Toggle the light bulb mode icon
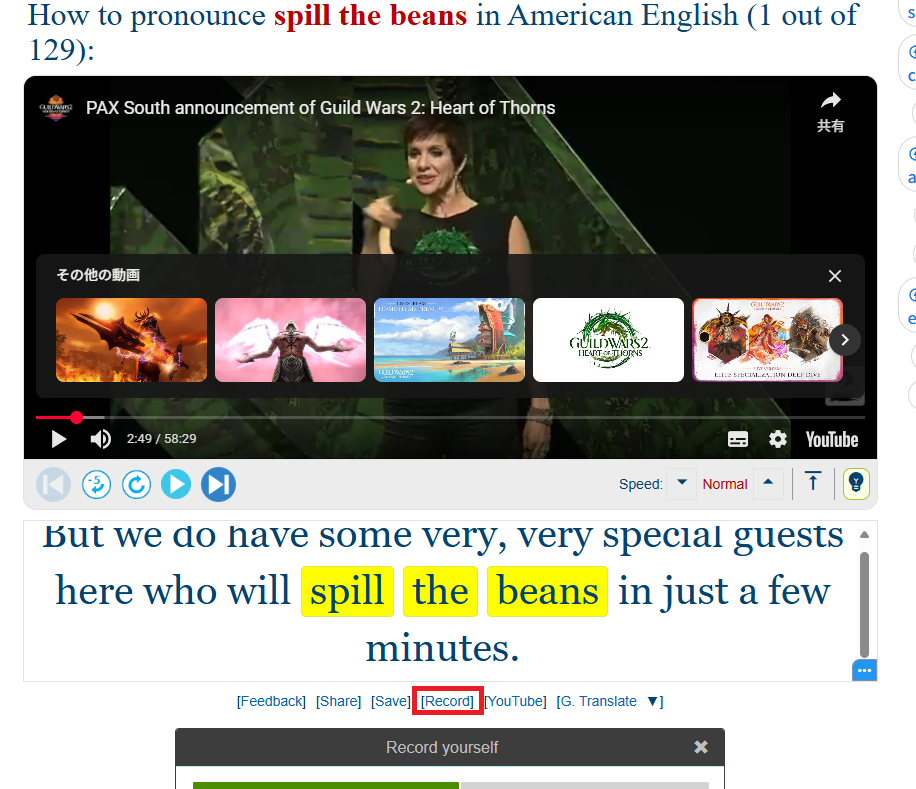Viewport: 916px width, 789px height. click(856, 484)
